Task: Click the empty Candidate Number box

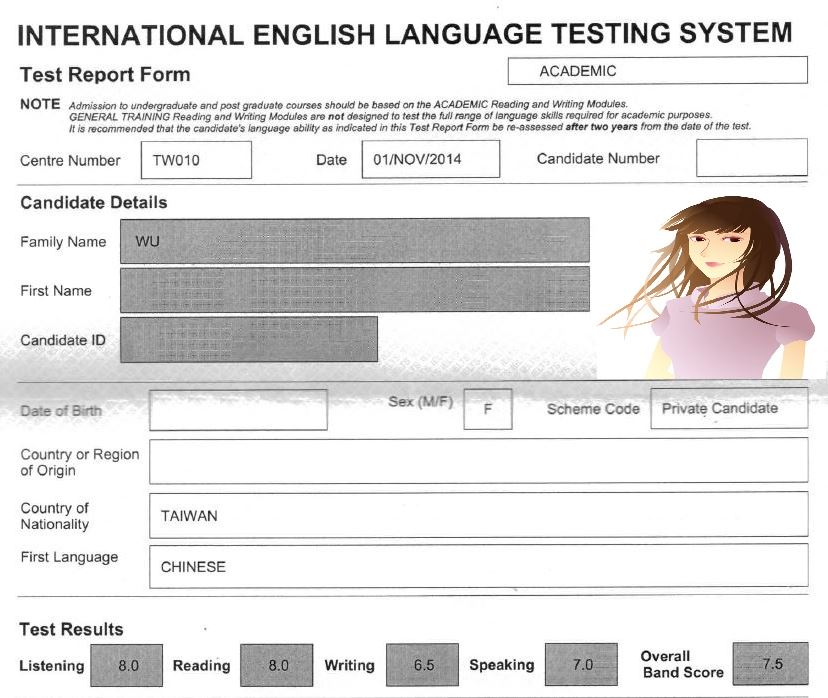Action: pos(752,157)
